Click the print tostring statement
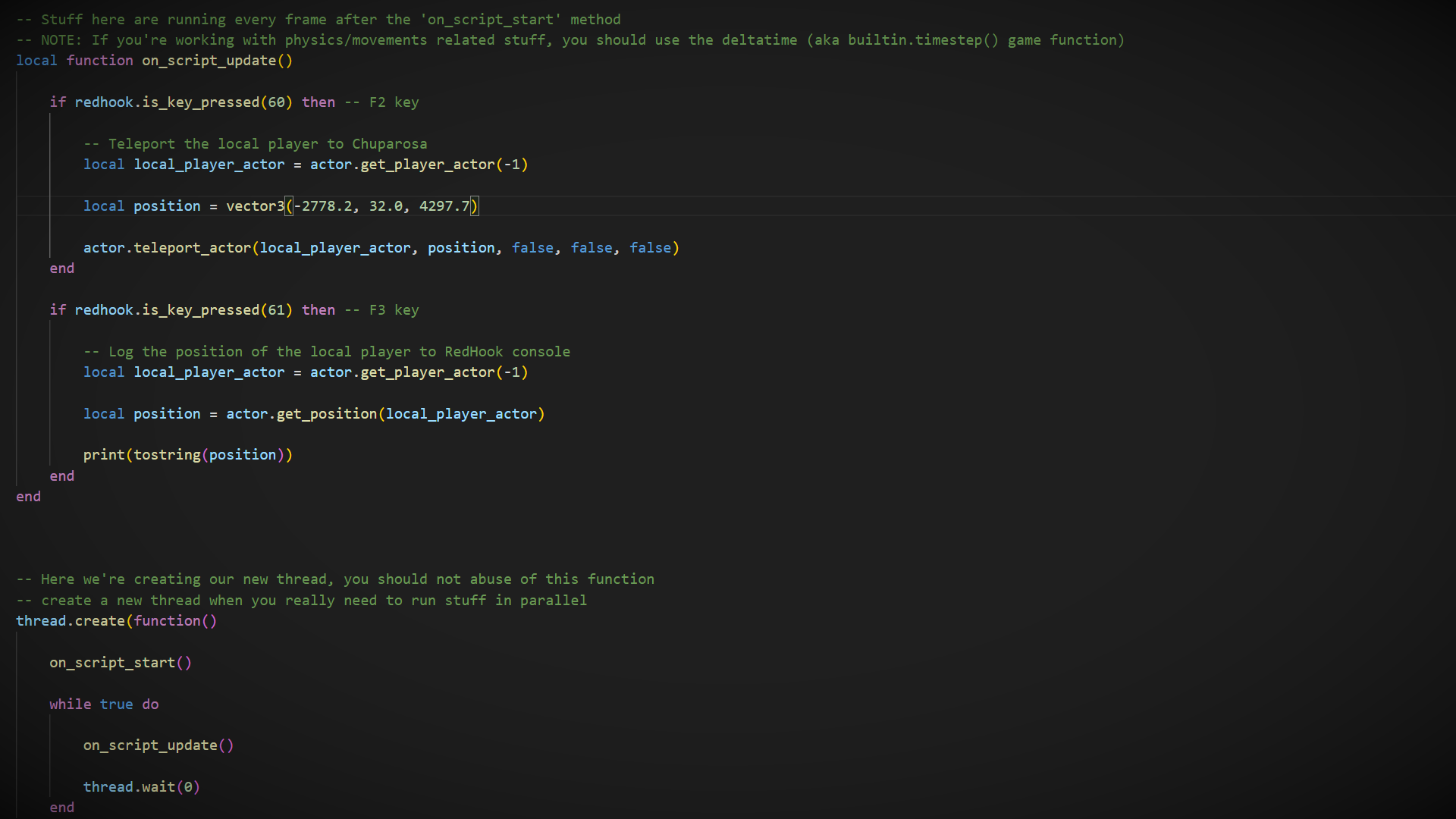1456x819 pixels. 187,455
